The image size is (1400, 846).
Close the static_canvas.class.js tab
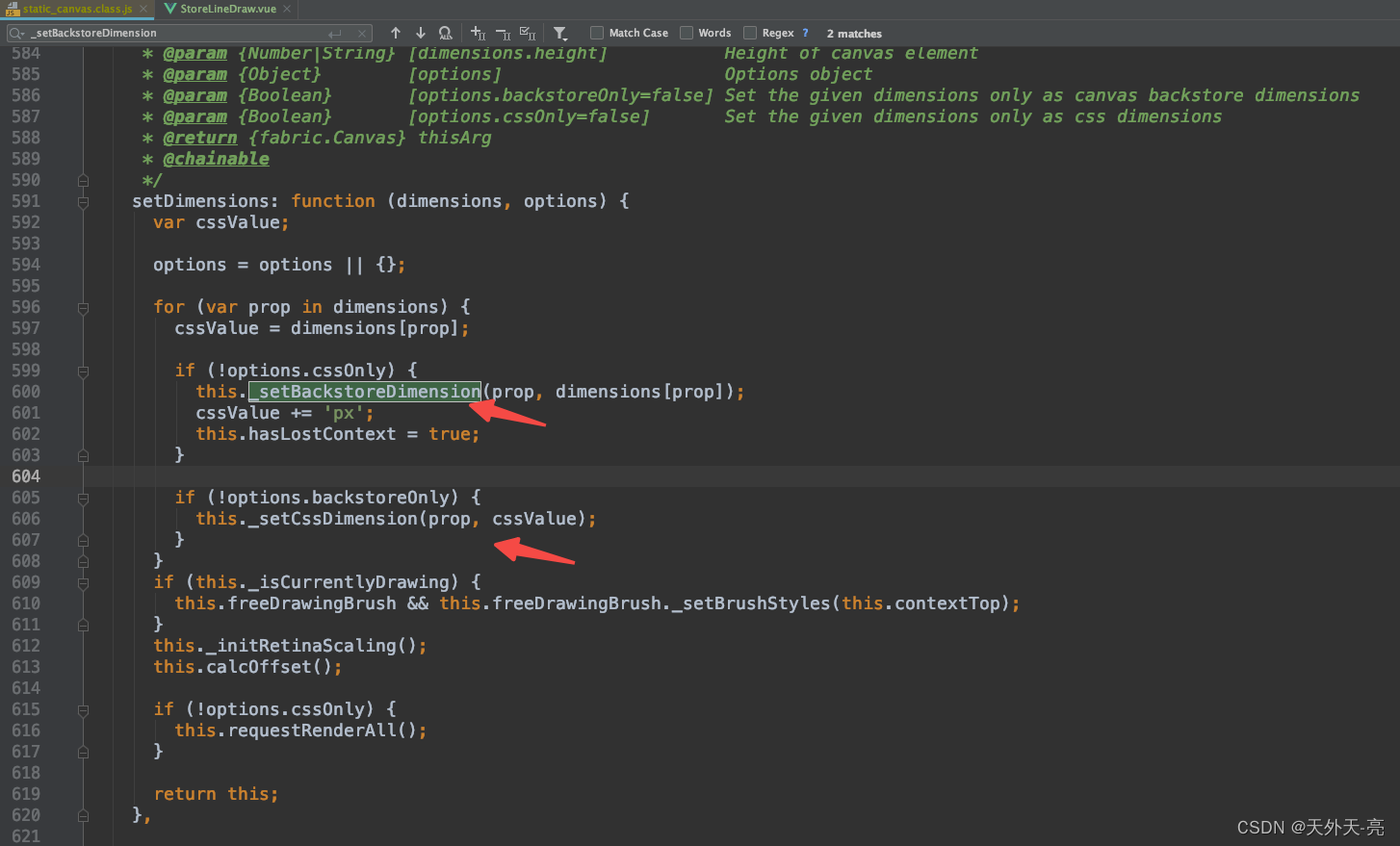click(x=143, y=9)
